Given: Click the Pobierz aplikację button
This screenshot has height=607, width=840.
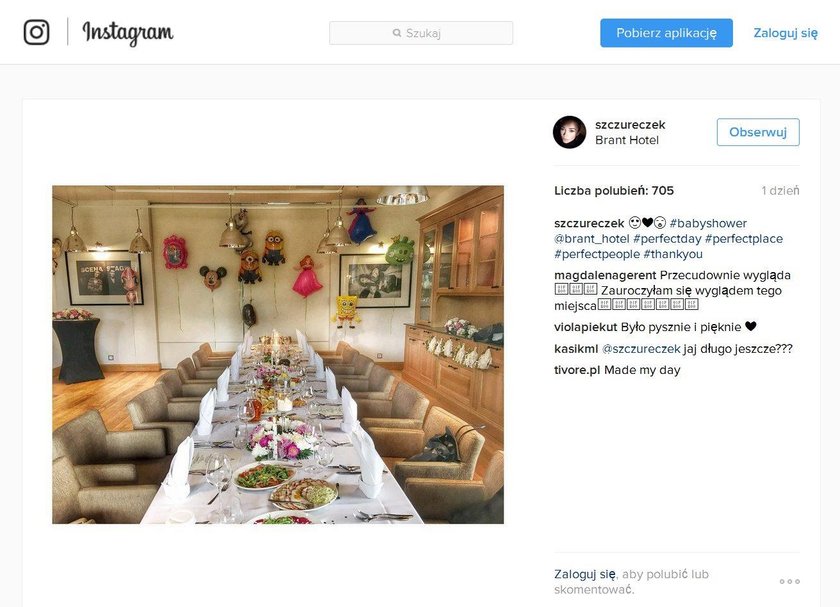Looking at the screenshot, I should [x=666, y=33].
